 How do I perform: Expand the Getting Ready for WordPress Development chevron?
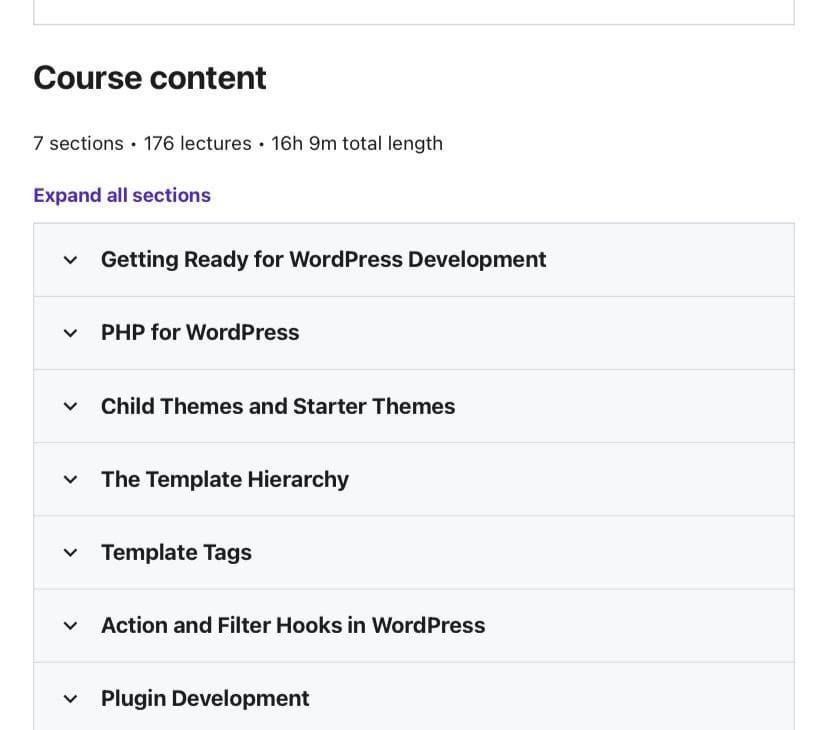70,260
